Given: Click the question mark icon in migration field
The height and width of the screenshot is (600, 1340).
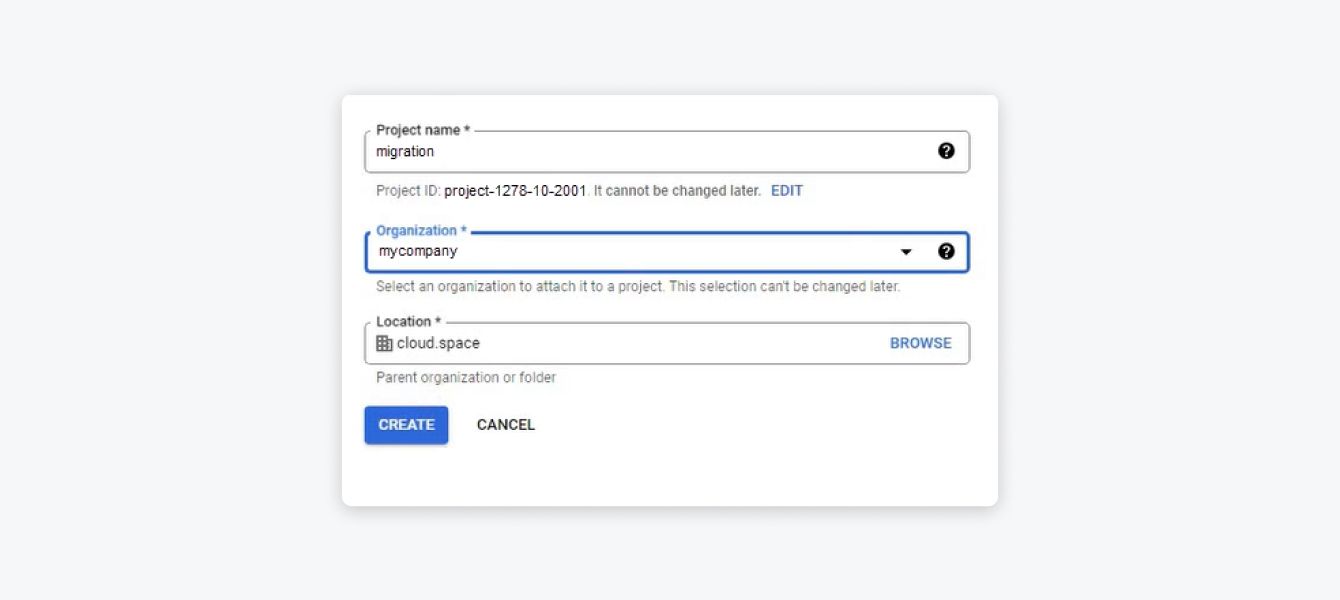Looking at the screenshot, I should pos(947,151).
